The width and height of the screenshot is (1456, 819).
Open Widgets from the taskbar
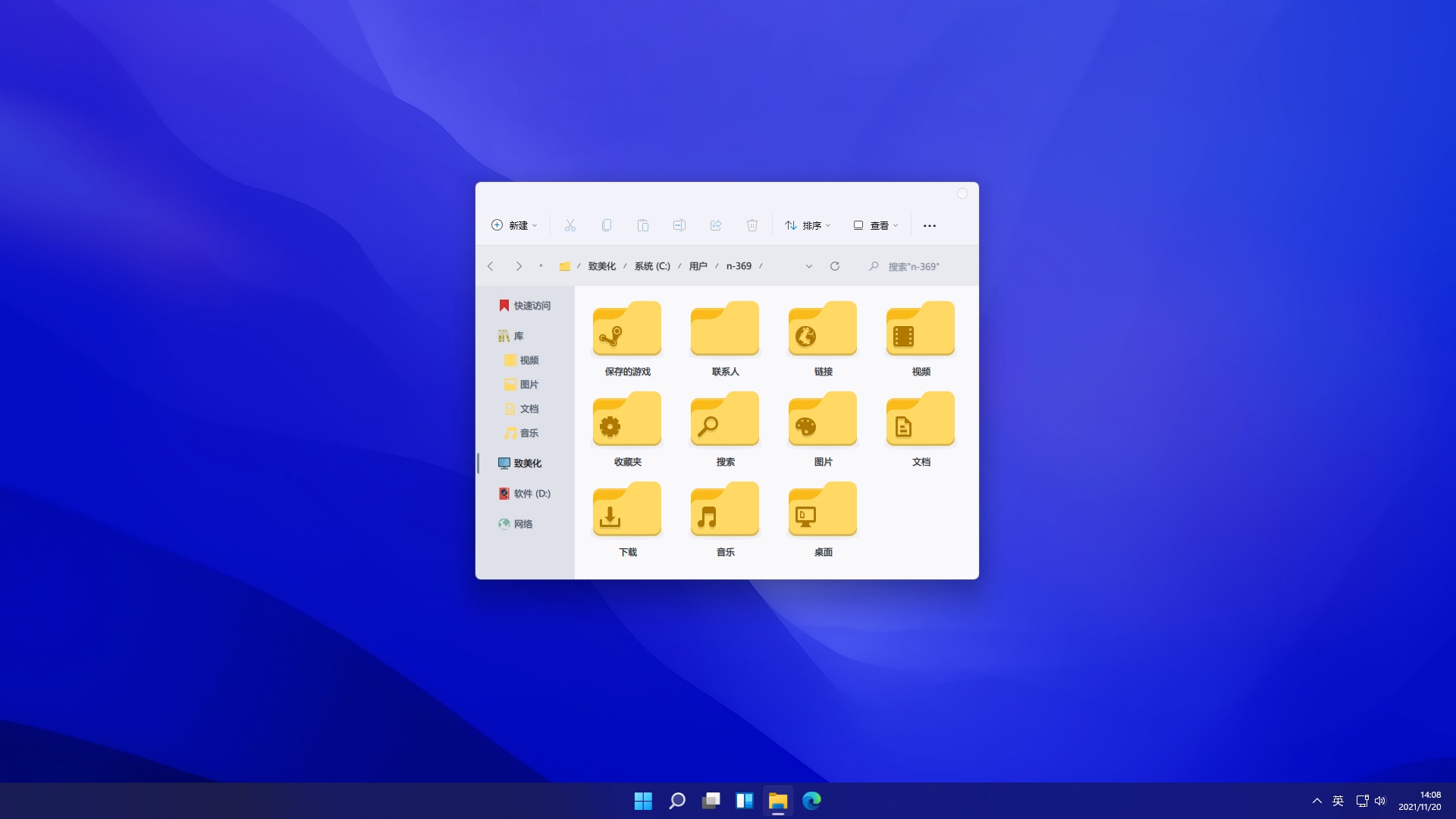[744, 801]
